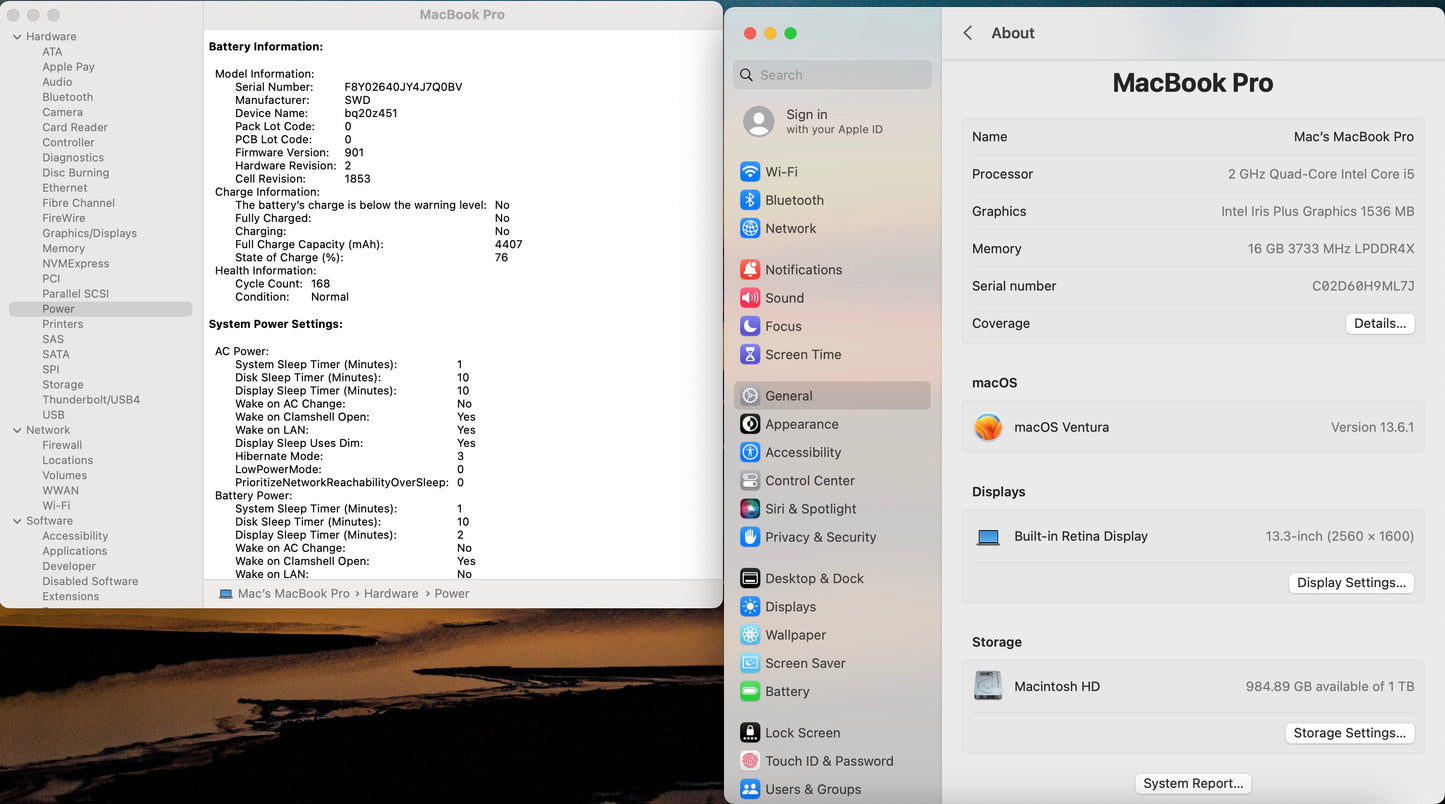1445x804 pixels.
Task: Collapse the Software section
Action: (16, 520)
